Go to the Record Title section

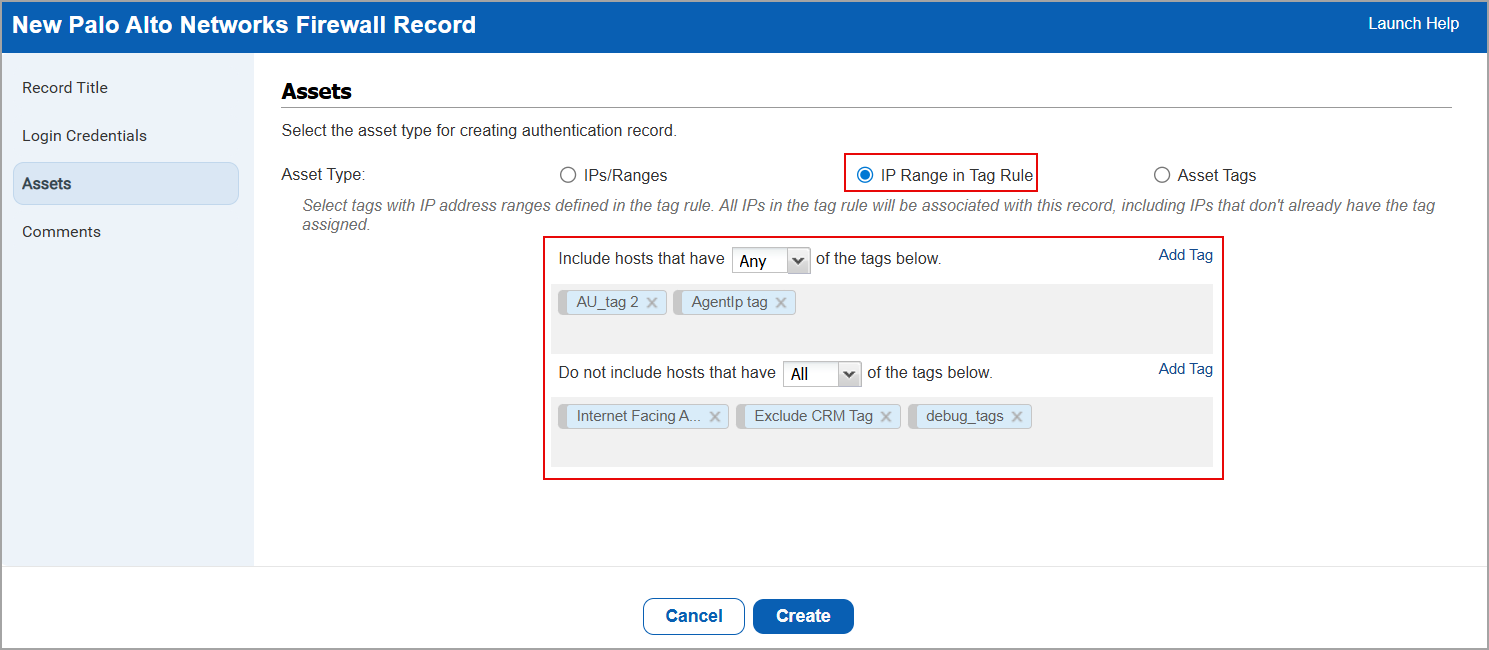tap(65, 87)
